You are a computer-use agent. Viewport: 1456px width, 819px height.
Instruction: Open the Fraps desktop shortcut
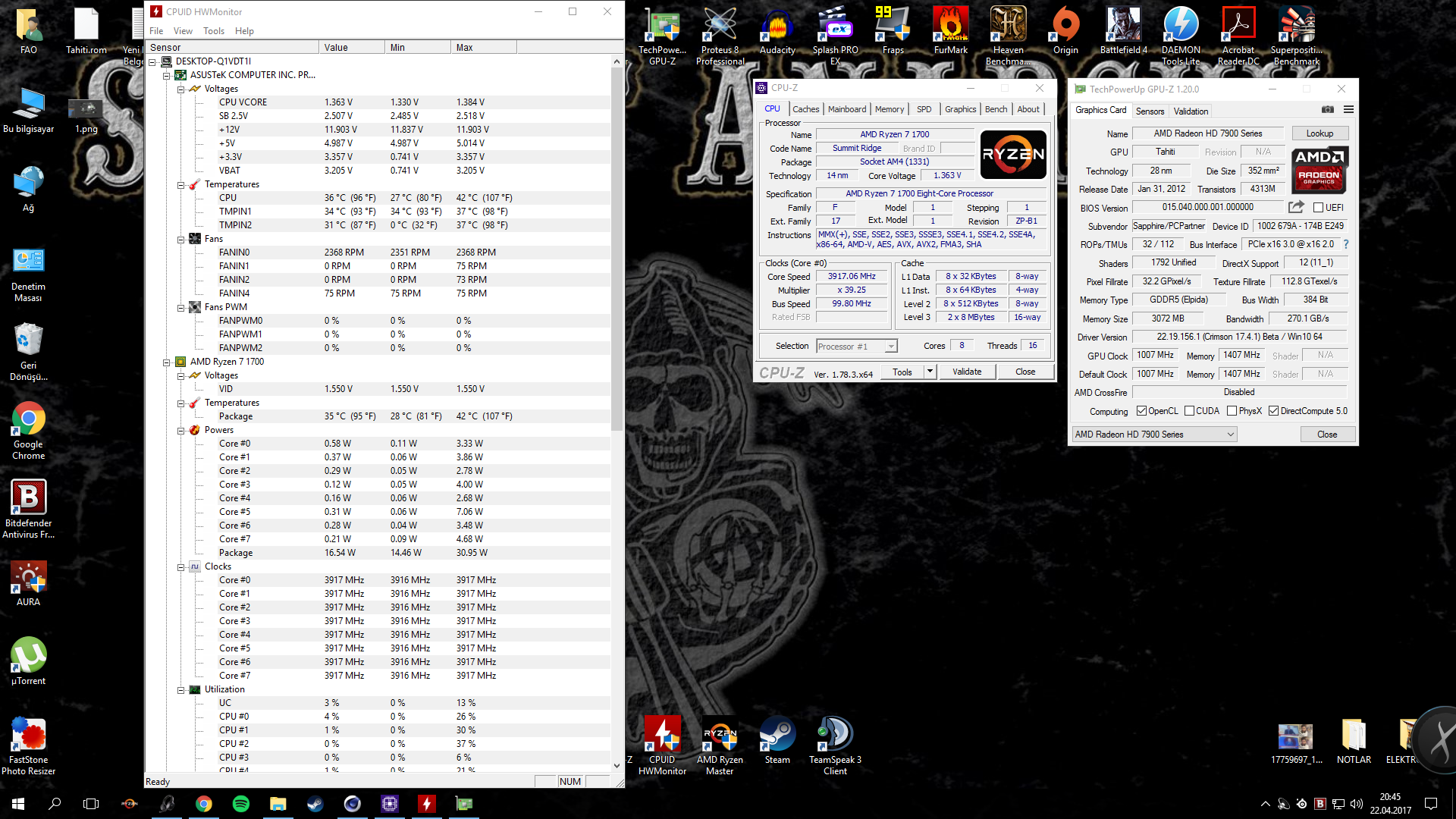893,30
